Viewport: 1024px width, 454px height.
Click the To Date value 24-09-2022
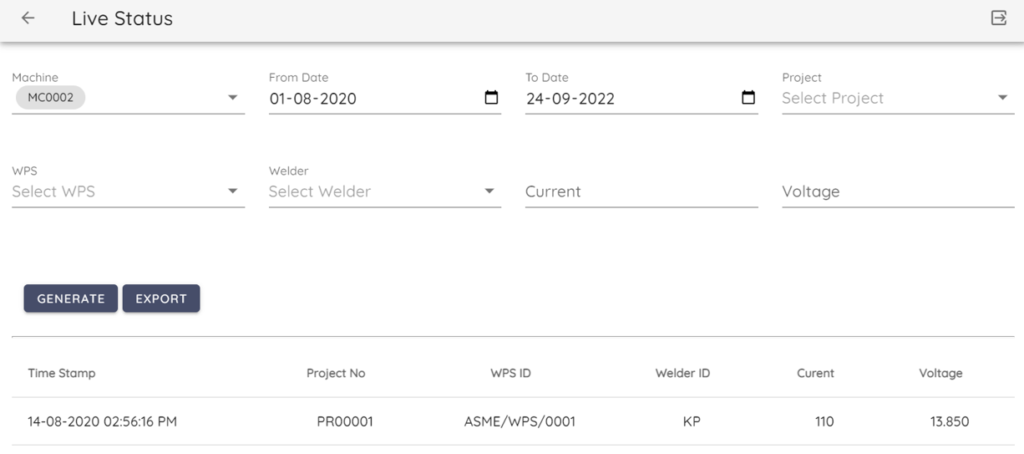[x=570, y=99]
